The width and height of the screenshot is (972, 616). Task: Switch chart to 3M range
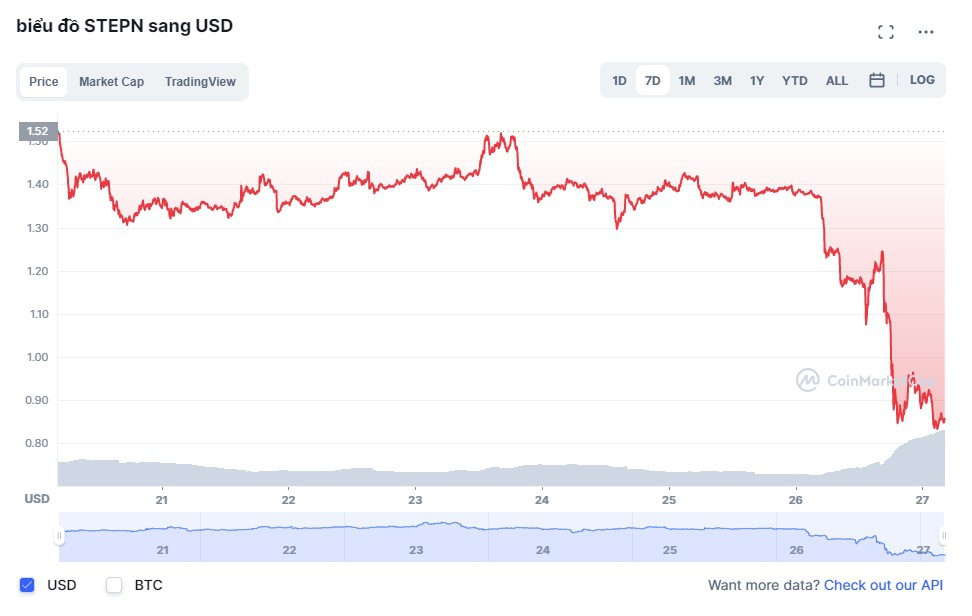[x=722, y=81]
